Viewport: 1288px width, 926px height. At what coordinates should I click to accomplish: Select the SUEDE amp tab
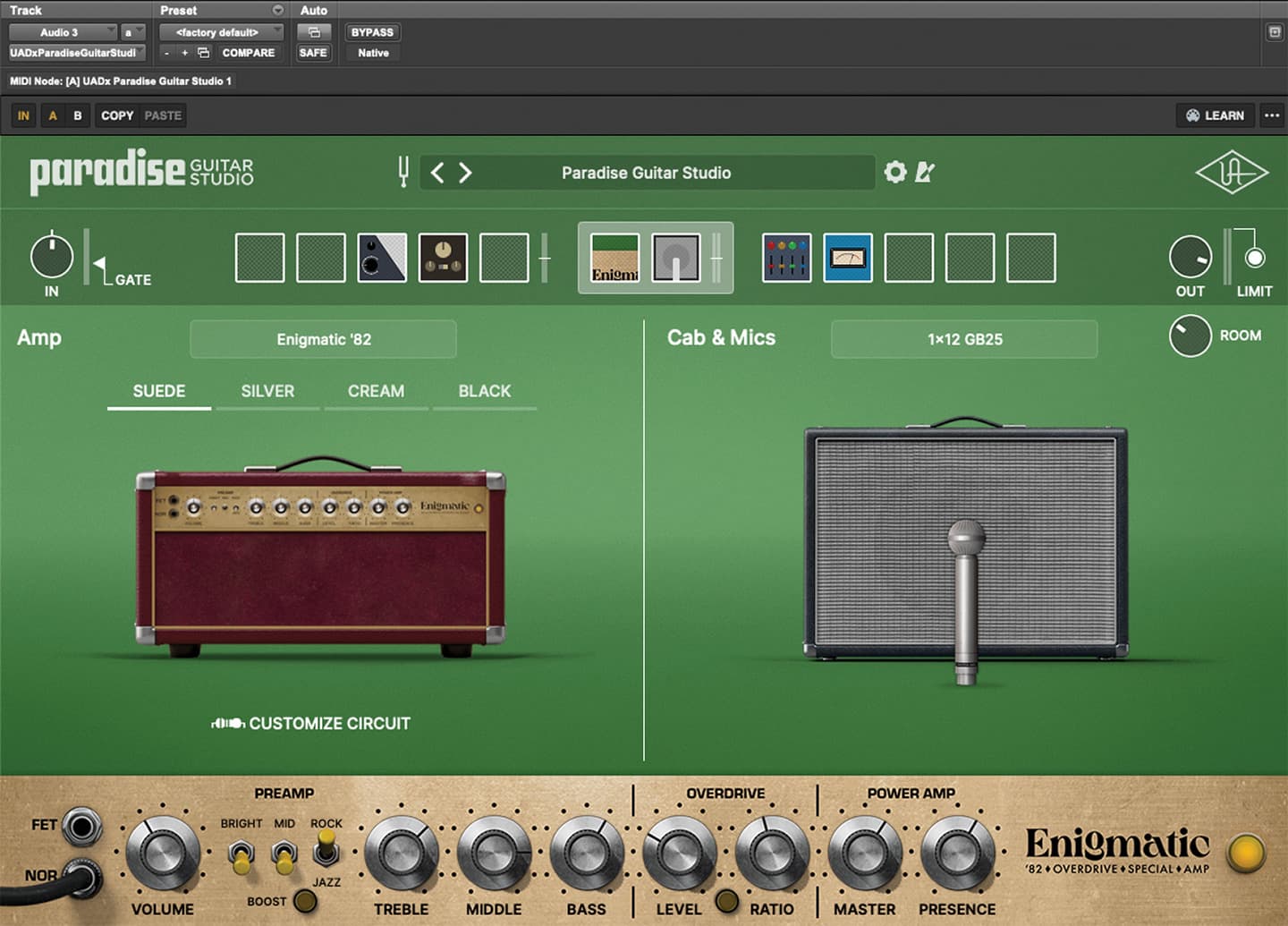coord(159,392)
